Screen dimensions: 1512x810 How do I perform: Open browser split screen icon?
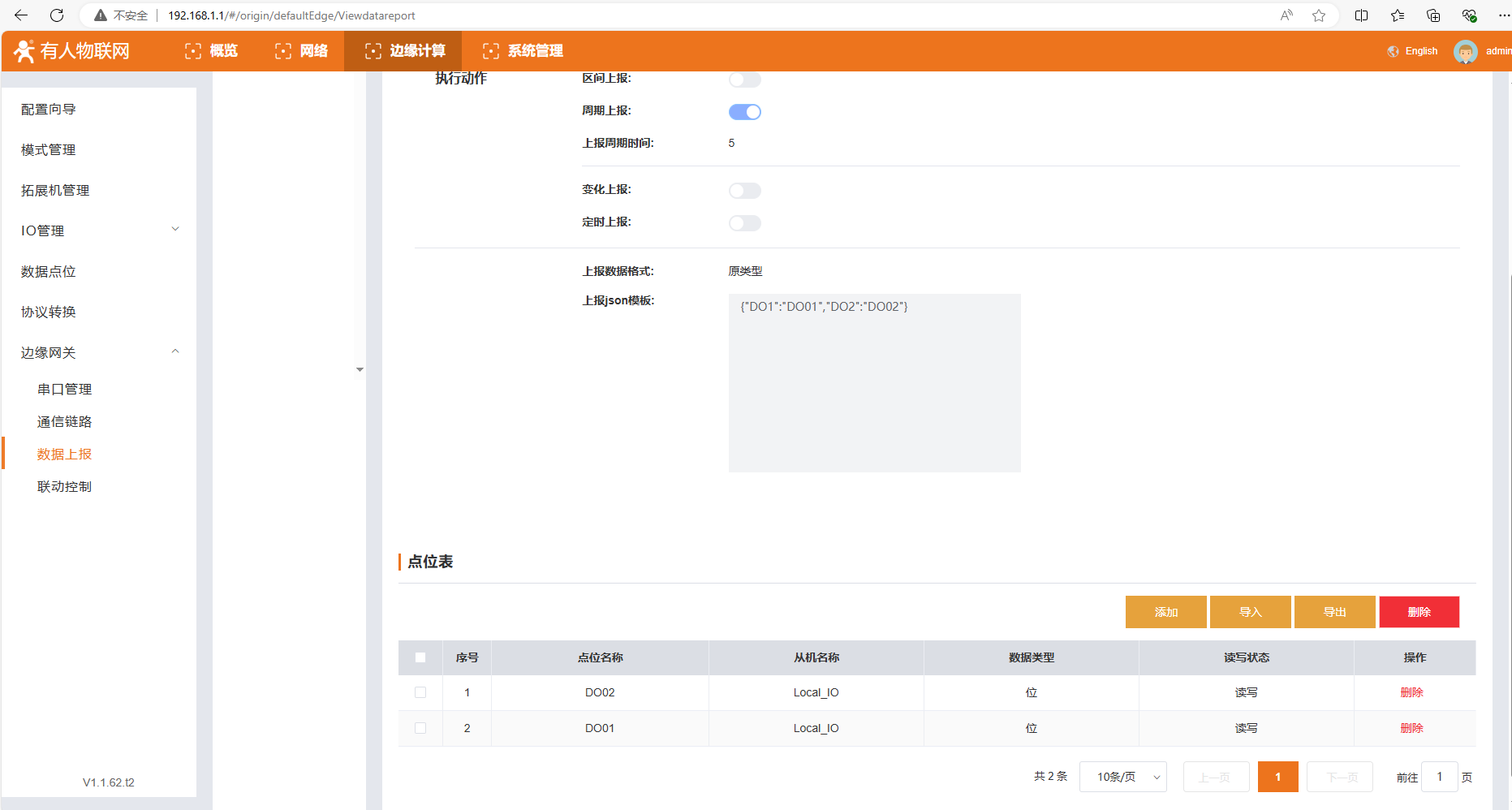1362,15
